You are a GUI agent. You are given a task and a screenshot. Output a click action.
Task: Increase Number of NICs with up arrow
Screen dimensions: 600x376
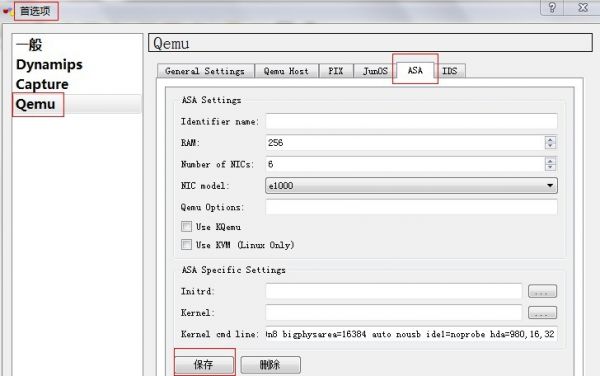point(550,161)
